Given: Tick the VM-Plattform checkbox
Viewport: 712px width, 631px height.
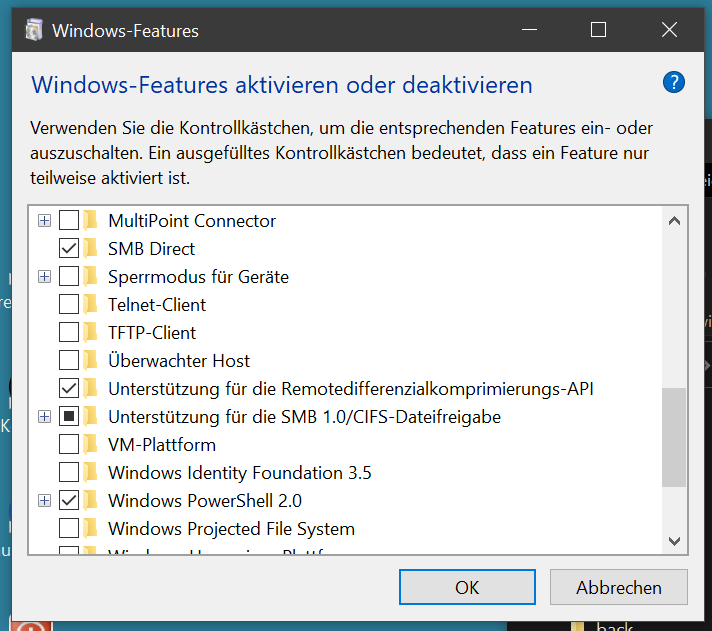Looking at the screenshot, I should click(69, 445).
